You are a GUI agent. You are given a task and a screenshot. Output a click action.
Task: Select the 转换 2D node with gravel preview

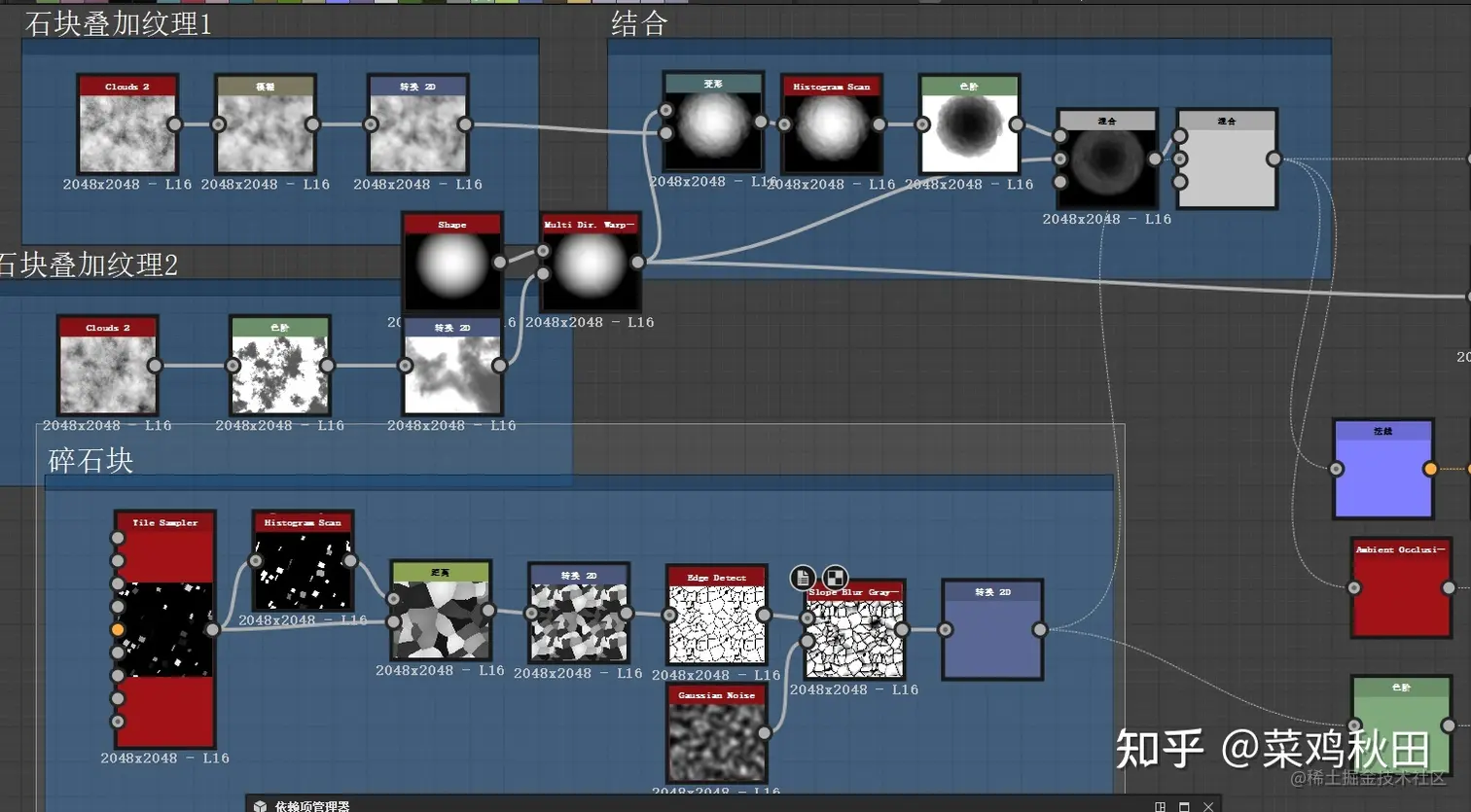[x=579, y=614]
